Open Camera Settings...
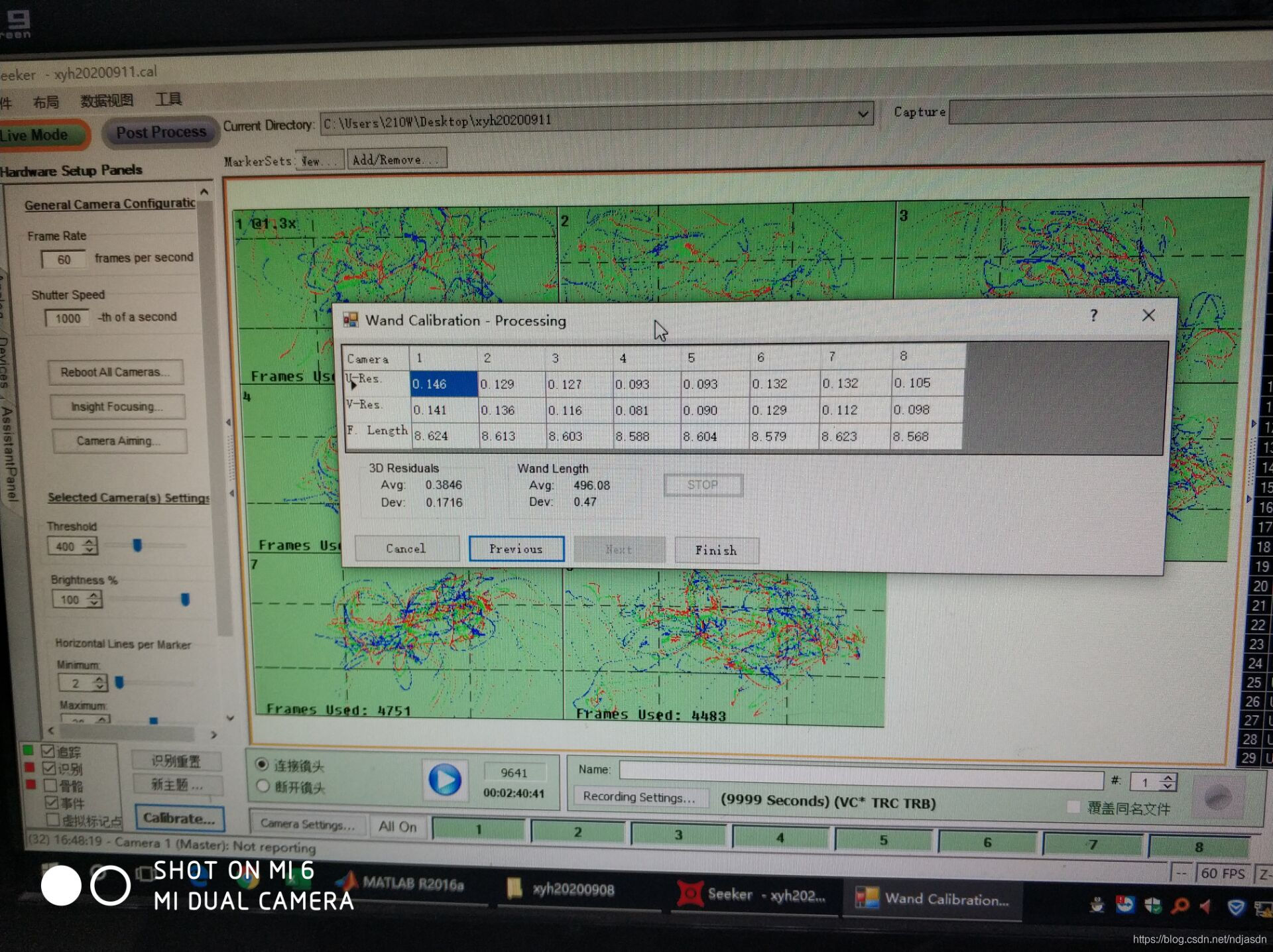The height and width of the screenshot is (952, 1273). coord(307,824)
